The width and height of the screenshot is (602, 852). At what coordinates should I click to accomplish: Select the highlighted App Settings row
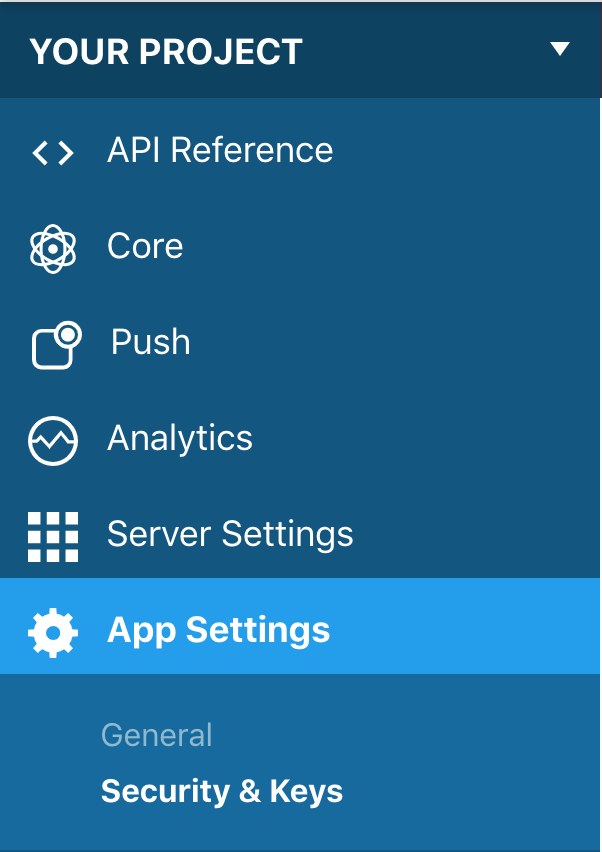(x=219, y=630)
